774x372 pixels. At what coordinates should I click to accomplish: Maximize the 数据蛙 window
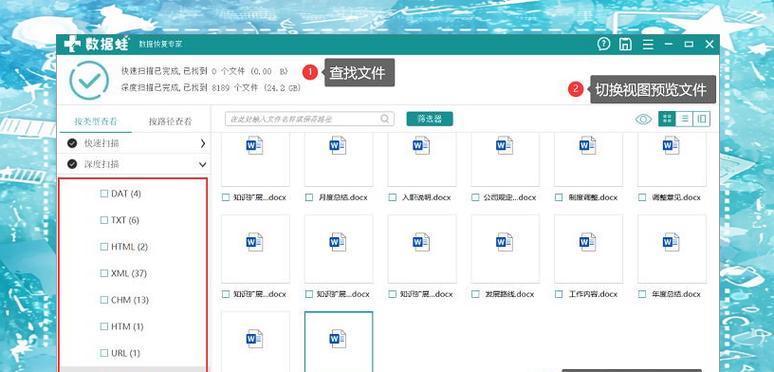pyautogui.click(x=689, y=44)
